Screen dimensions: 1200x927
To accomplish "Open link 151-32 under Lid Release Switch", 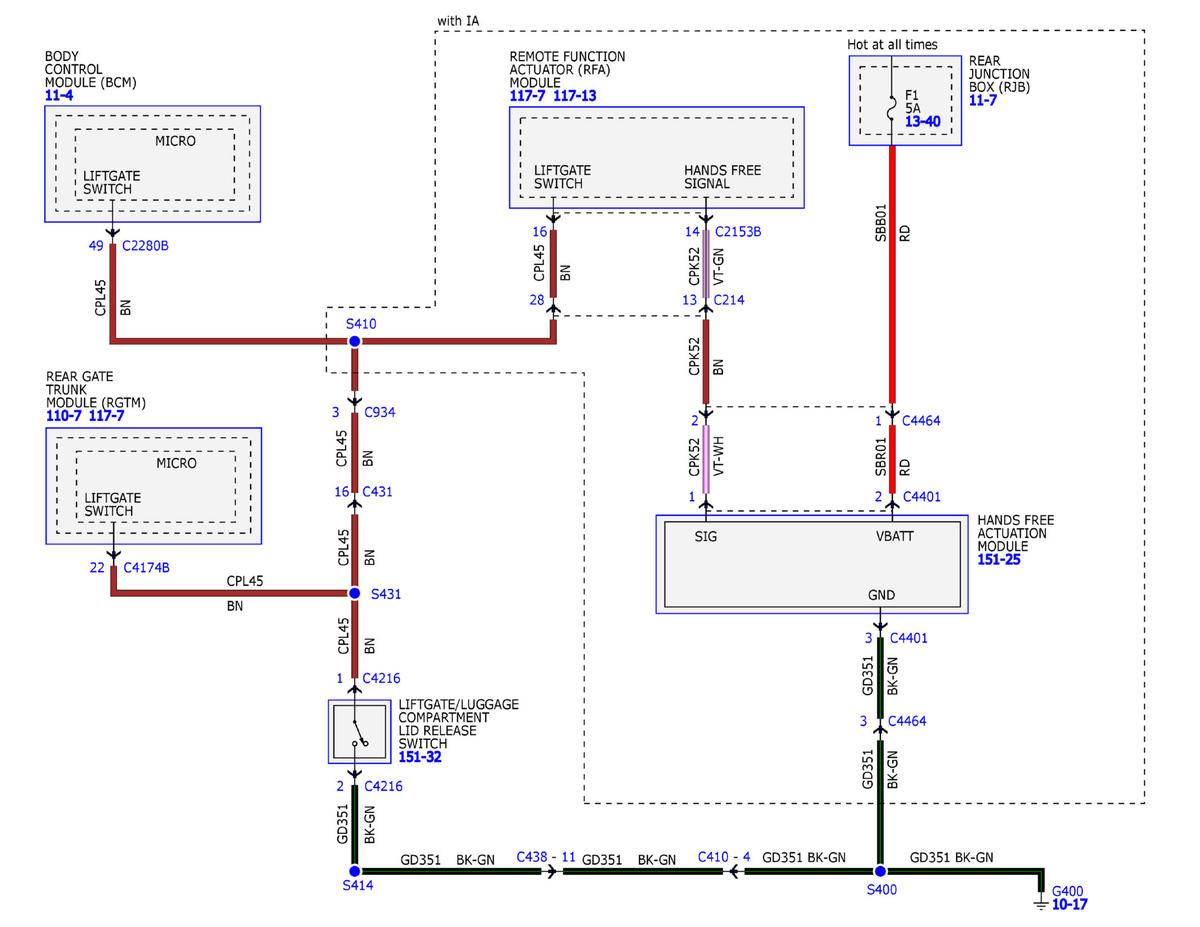I will (420, 757).
